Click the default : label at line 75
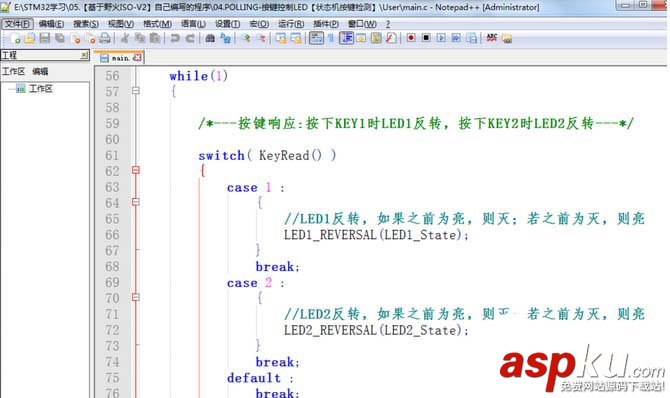 [x=260, y=378]
